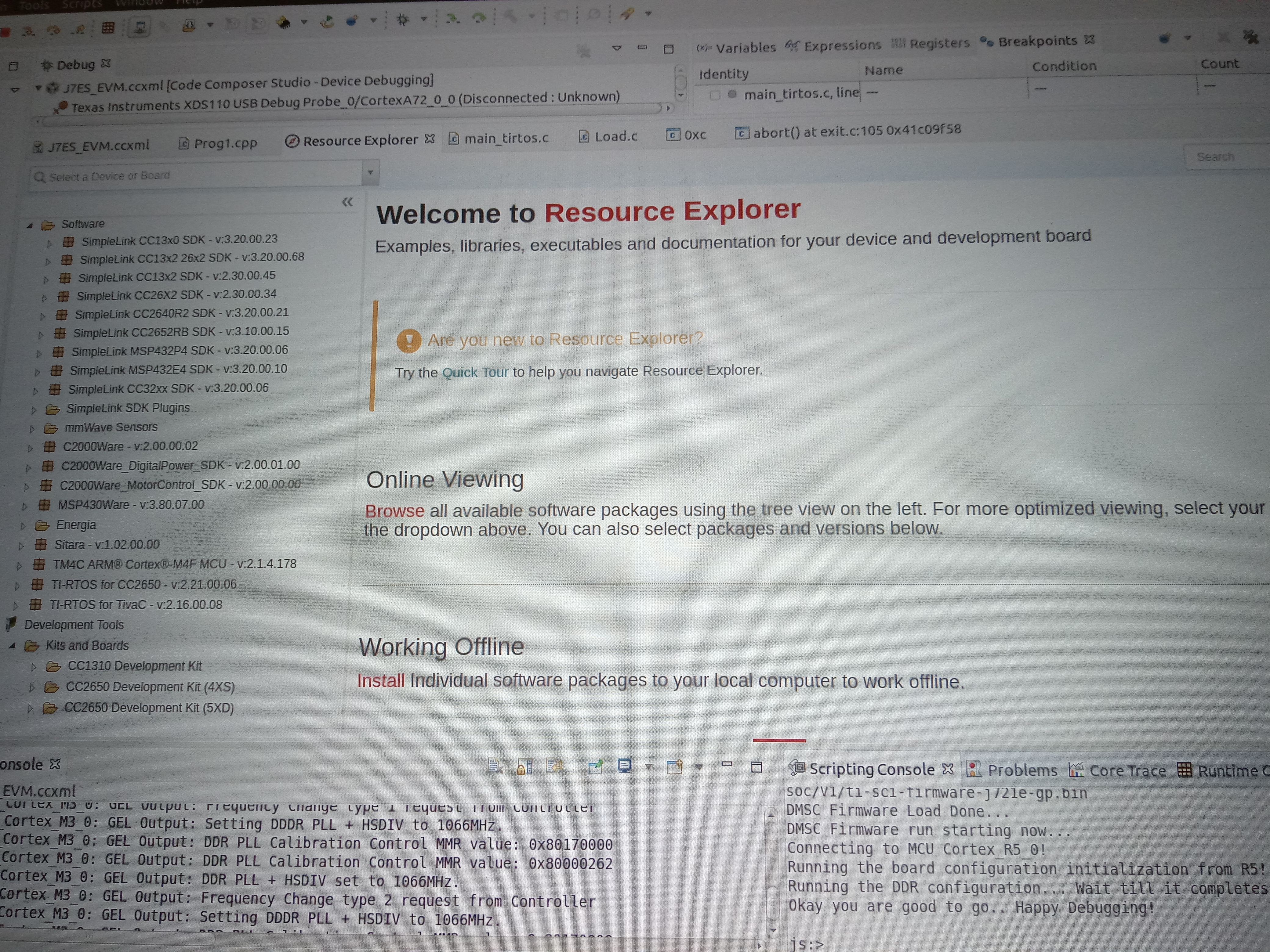Screen dimensions: 1270x952
Task: Toggle the main_tirtos.c breakpoint checkbox
Action: click(715, 95)
